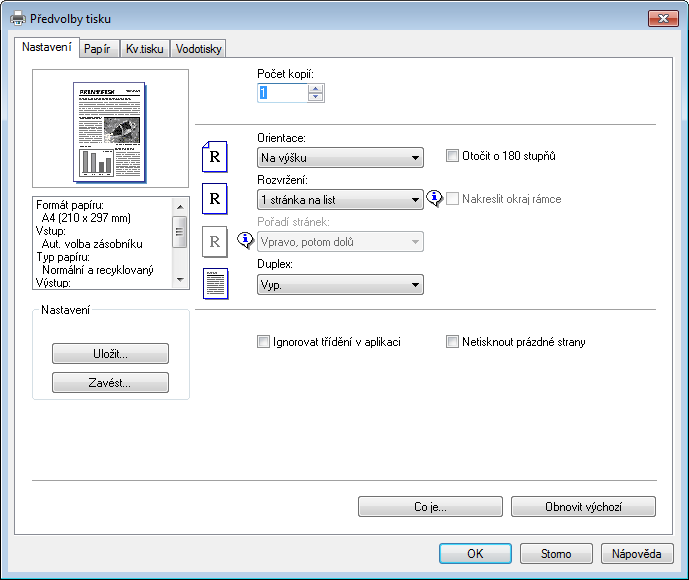This screenshot has height=580, width=689.
Task: Open help with Nápověda button
Action: pos(637,554)
